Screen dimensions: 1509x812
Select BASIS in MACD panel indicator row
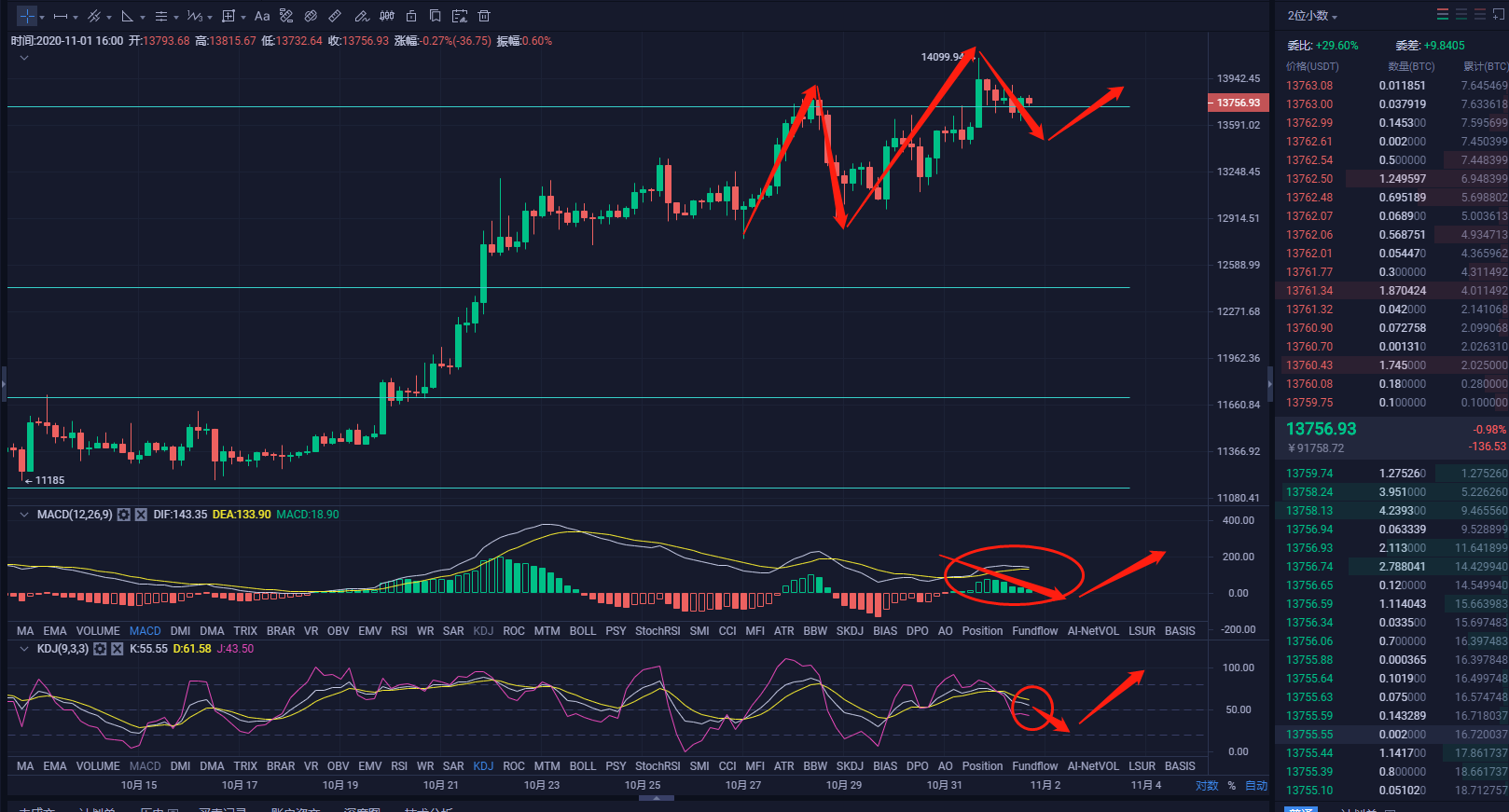1180,631
